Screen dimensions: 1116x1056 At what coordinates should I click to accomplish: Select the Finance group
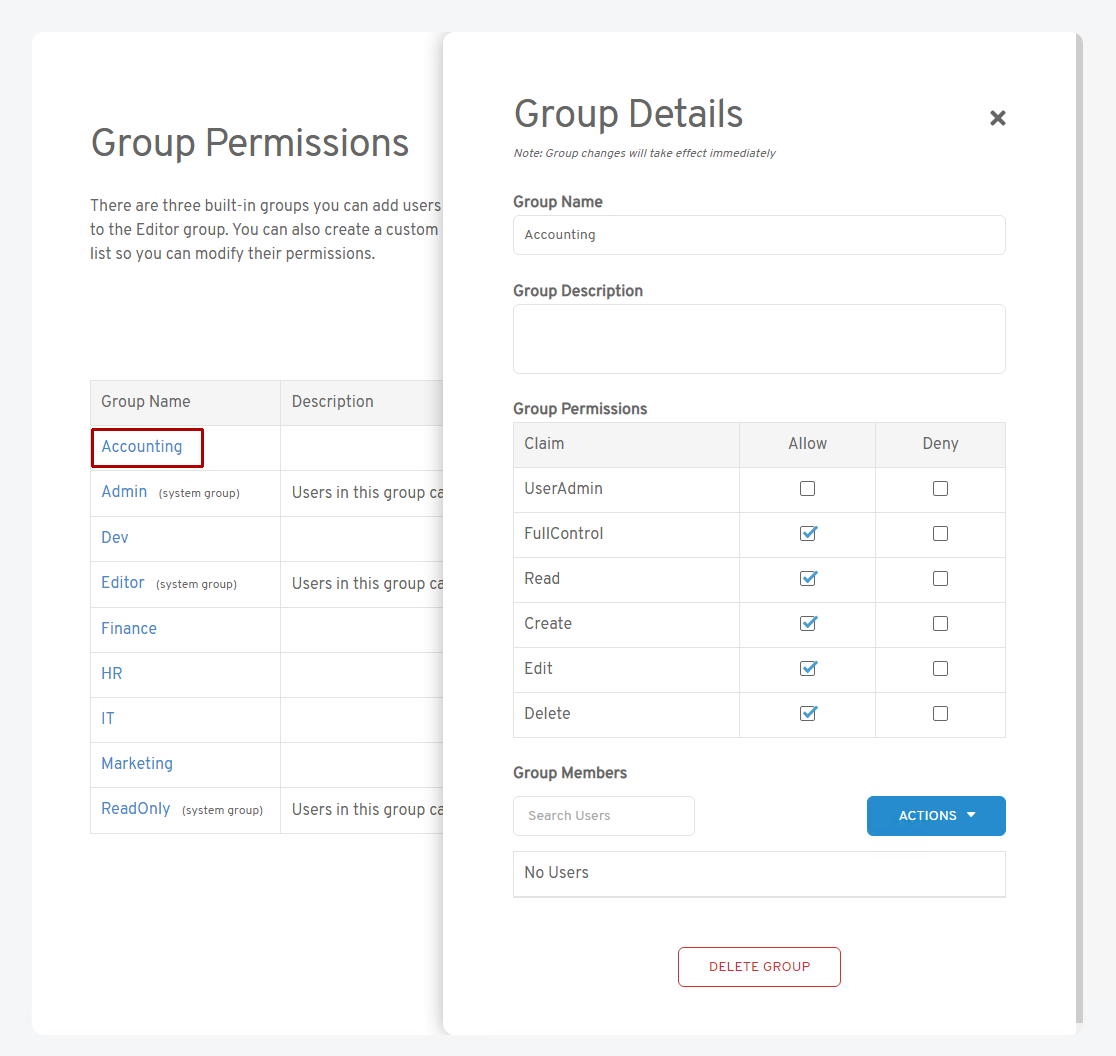(129, 629)
